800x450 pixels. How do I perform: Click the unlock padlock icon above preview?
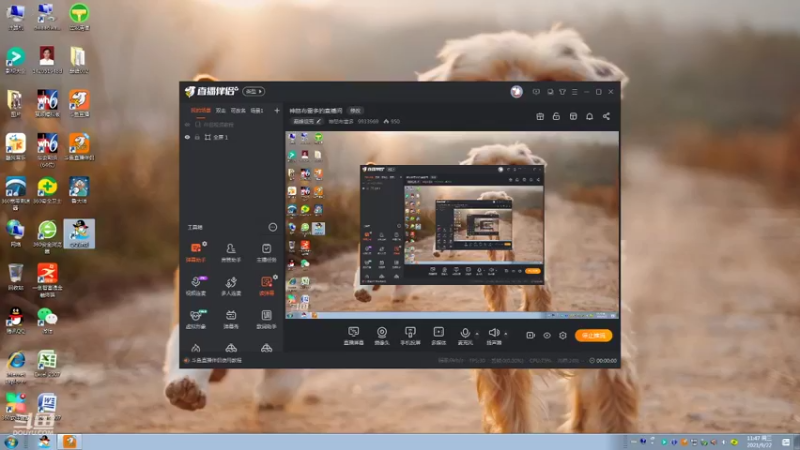556,116
